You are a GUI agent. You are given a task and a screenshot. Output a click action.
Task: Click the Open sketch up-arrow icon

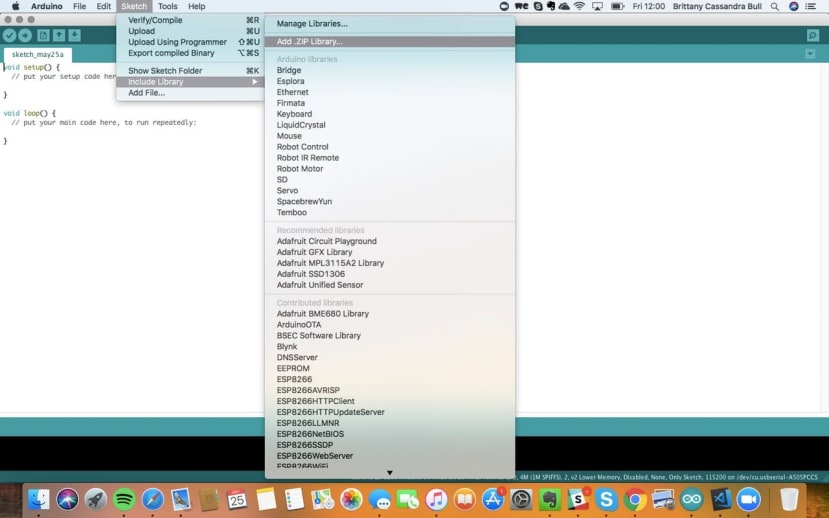click(x=59, y=35)
